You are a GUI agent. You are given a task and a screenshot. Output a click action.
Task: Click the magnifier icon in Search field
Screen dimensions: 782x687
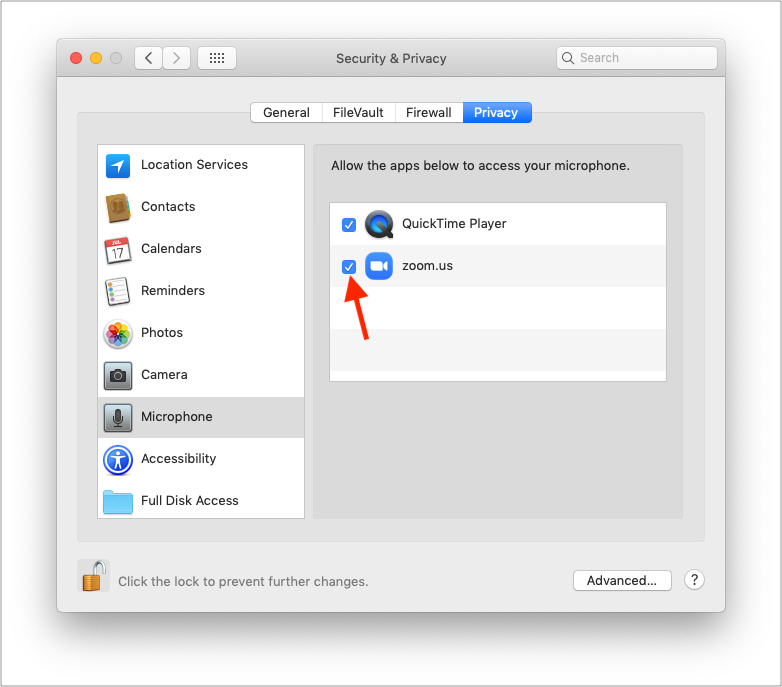point(568,58)
